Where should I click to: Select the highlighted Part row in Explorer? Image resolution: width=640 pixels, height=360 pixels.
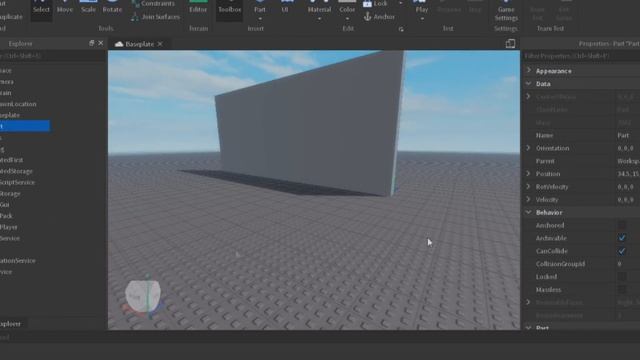coord(24,126)
